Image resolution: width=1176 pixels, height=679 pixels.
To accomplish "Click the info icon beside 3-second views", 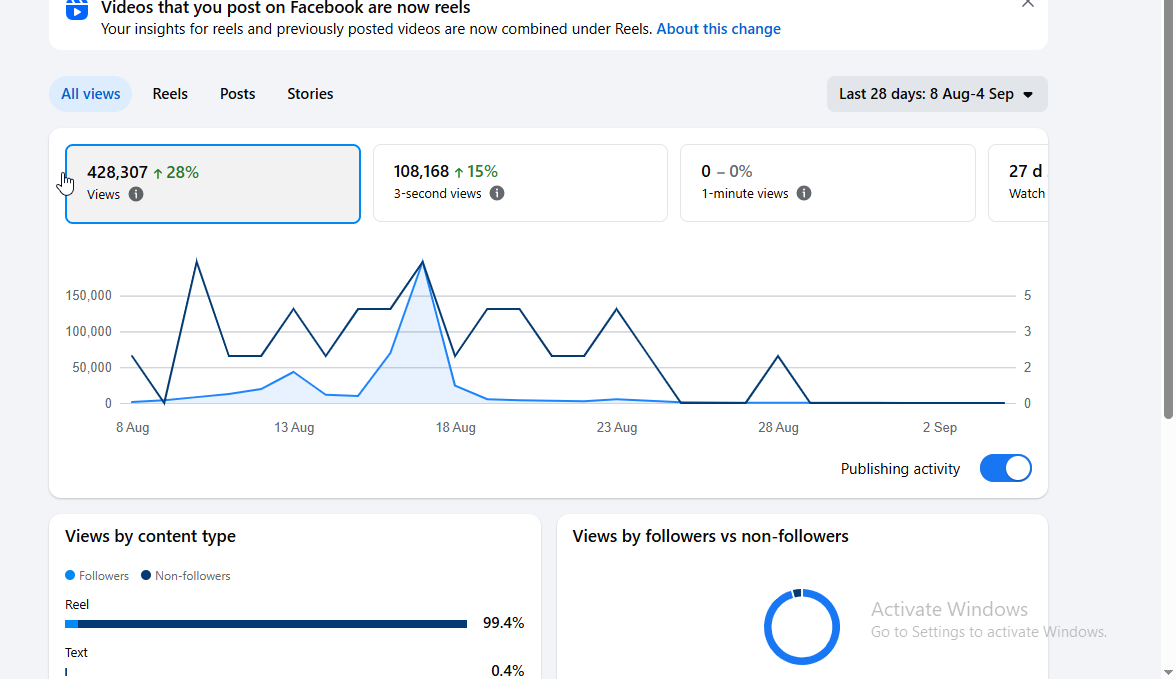I will pos(496,194).
